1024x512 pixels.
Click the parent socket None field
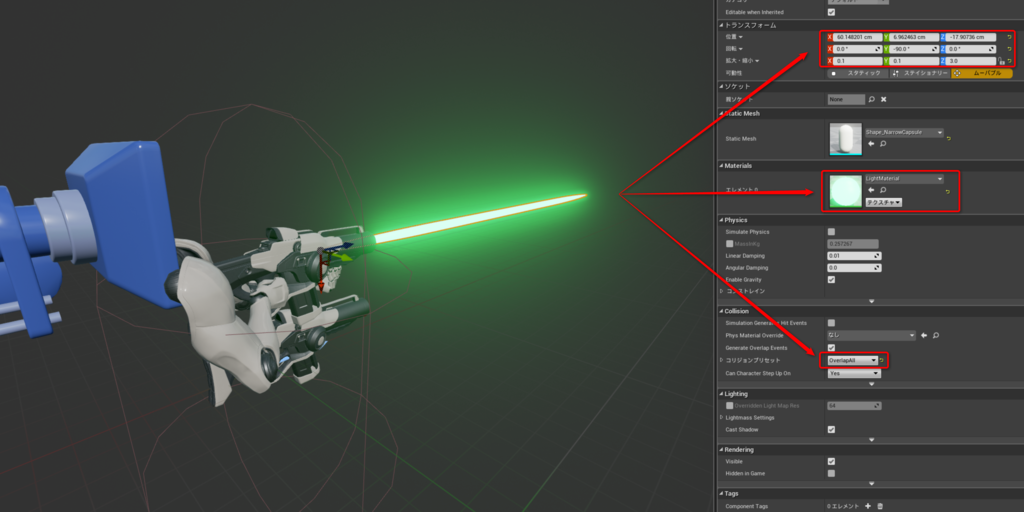[x=846, y=99]
